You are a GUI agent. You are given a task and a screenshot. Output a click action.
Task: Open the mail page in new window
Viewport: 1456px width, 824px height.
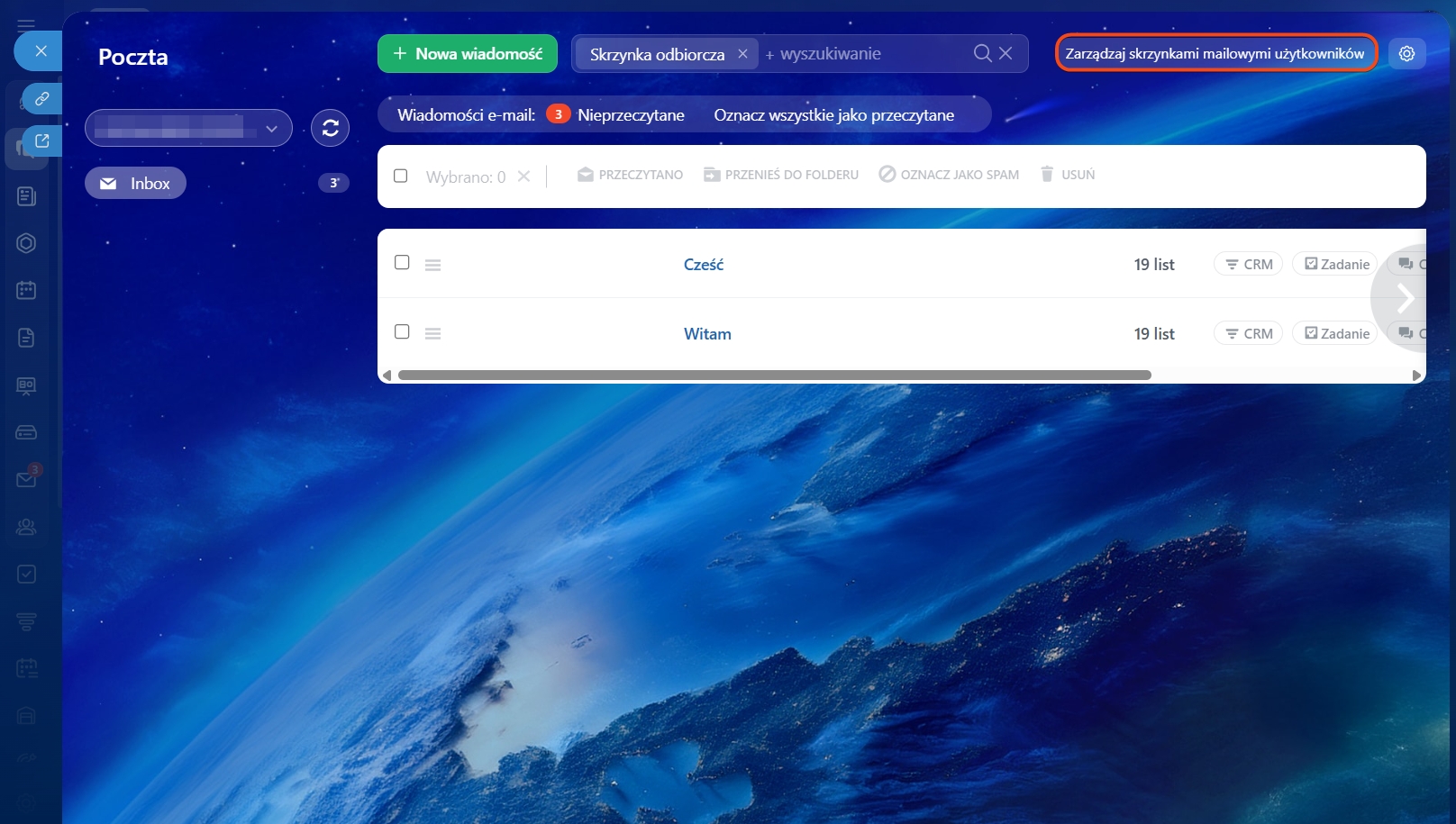pos(41,140)
